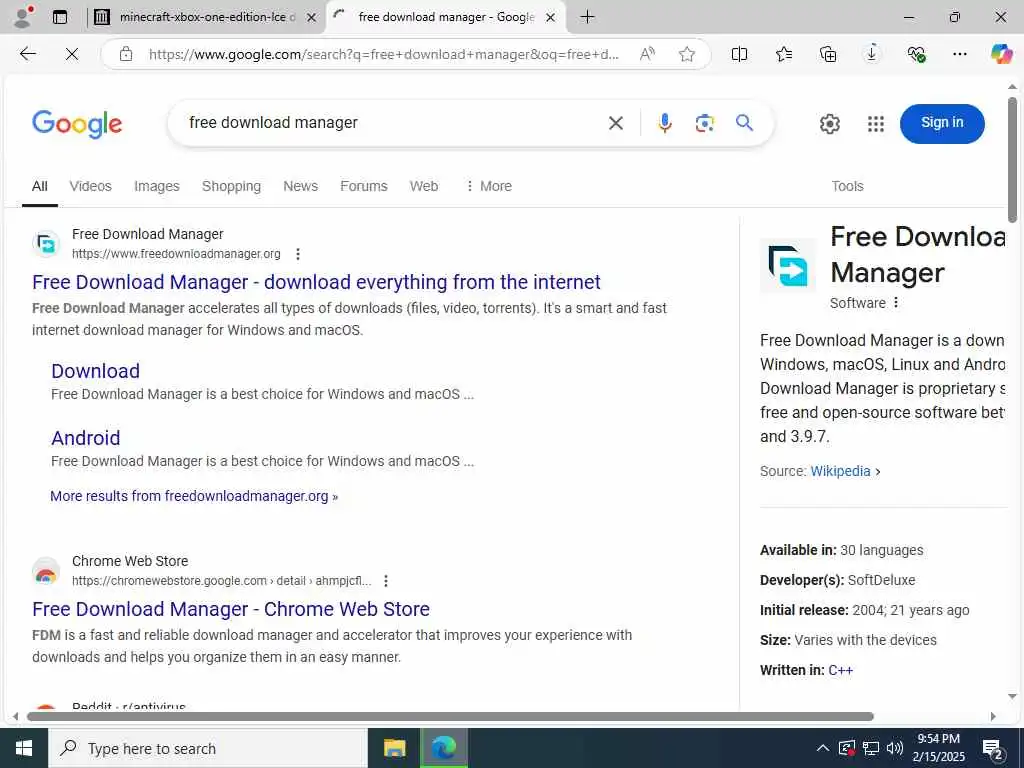
Task: Open Browser essentials heart icon
Action: [x=916, y=54]
